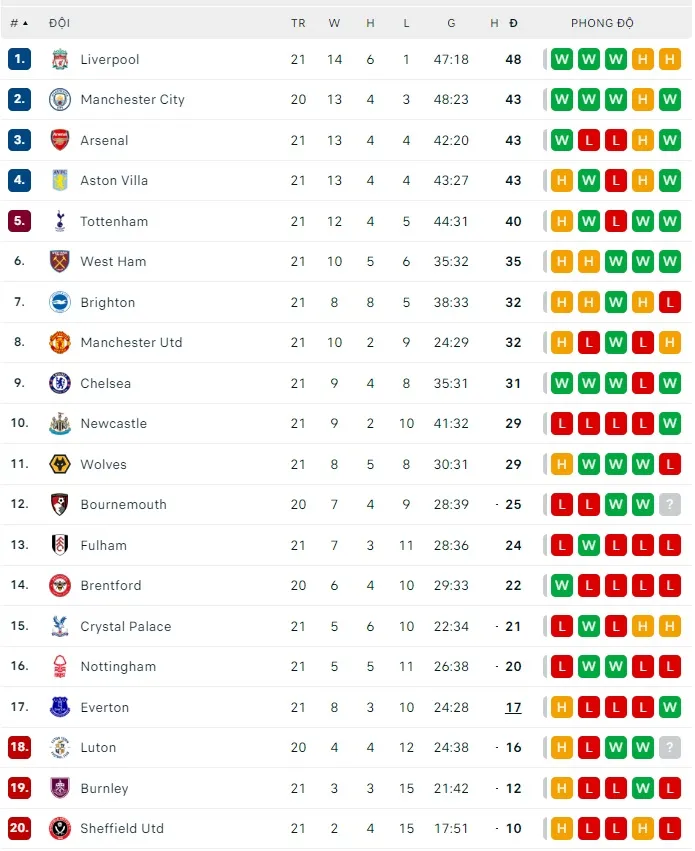Click Everton's underlined 17 points value
The width and height of the screenshot is (695, 851).
click(x=513, y=707)
